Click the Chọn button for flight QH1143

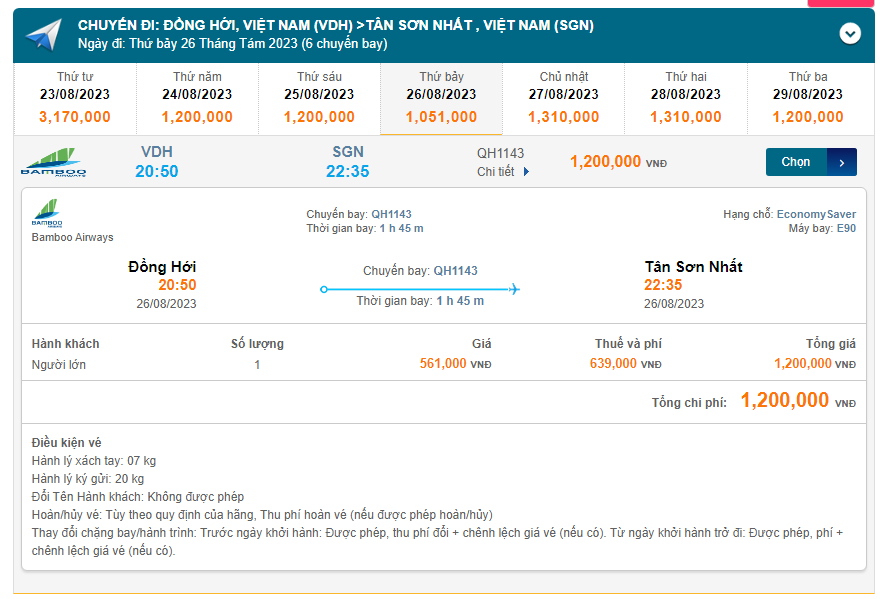pos(797,162)
